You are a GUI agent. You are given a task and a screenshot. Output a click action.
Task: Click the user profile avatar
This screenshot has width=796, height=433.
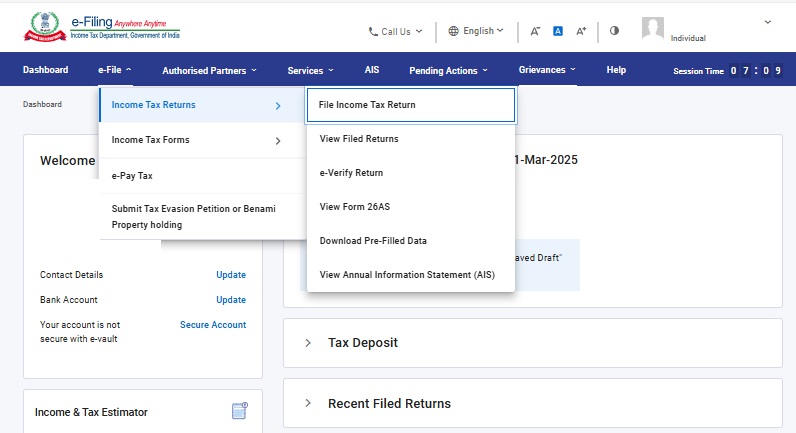point(653,28)
